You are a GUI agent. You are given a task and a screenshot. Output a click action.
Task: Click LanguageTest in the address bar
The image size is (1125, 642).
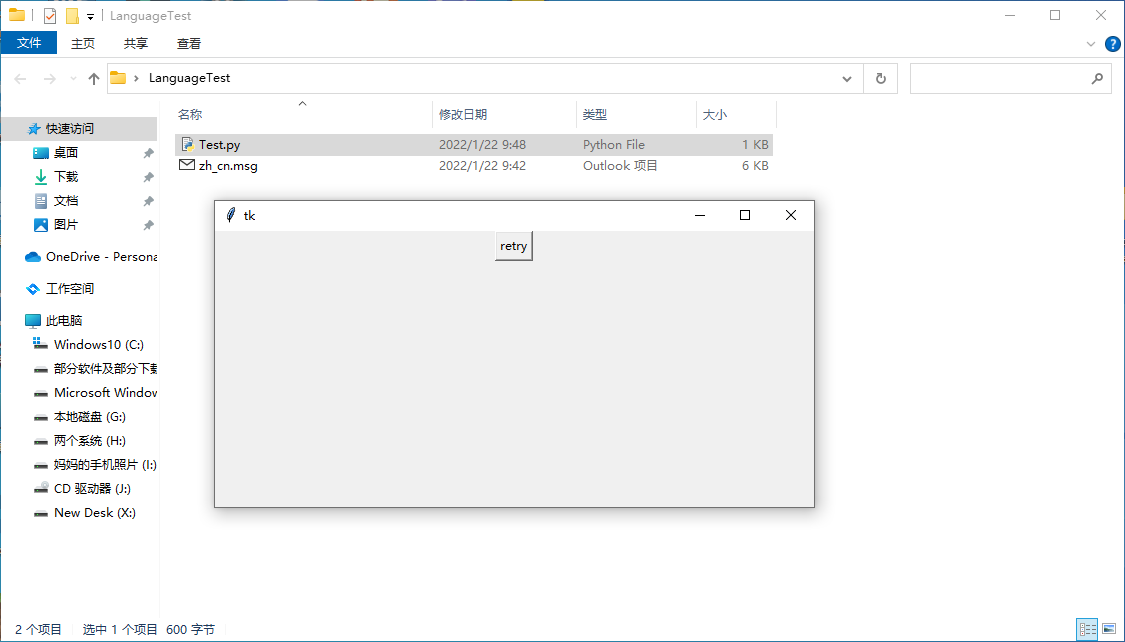coord(189,77)
